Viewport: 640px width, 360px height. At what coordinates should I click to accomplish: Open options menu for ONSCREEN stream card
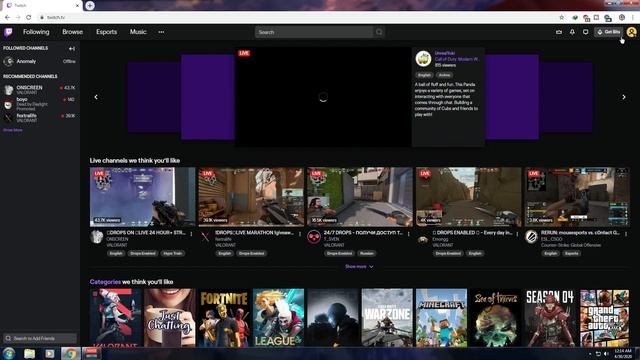tap(191, 234)
